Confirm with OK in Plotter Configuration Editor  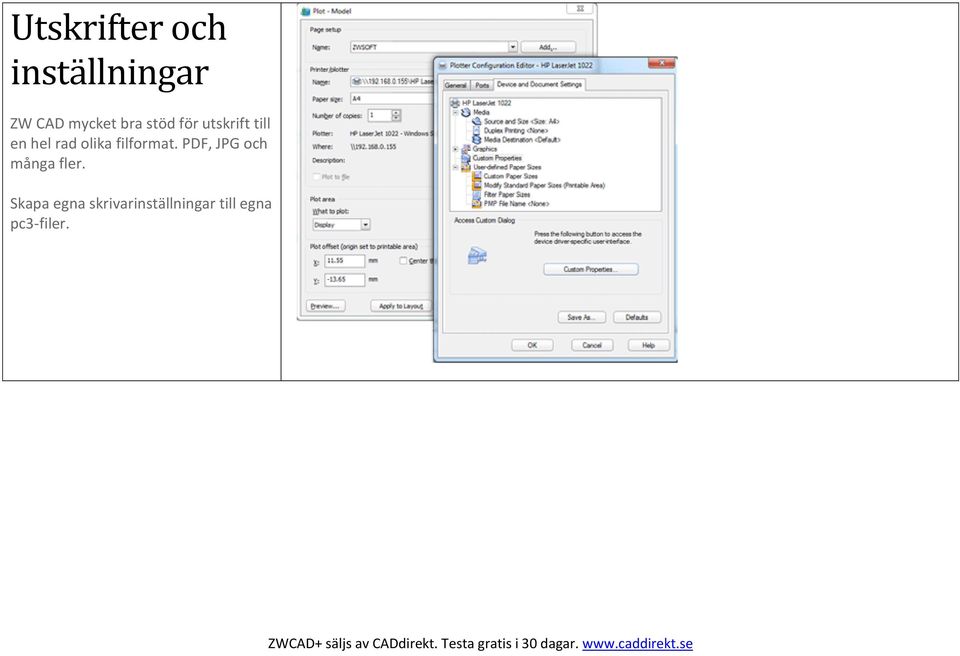(x=532, y=345)
